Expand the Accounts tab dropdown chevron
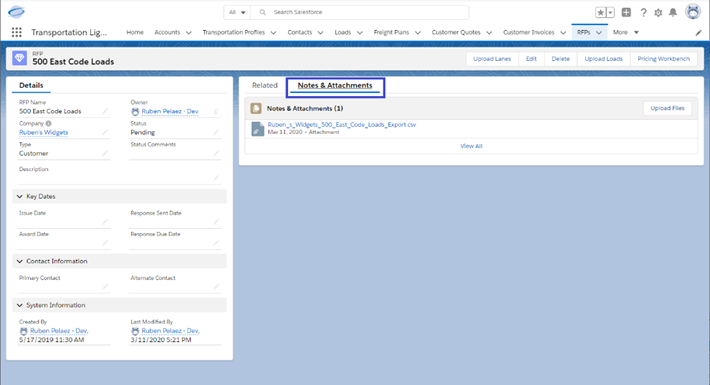710x385 pixels. click(189, 33)
